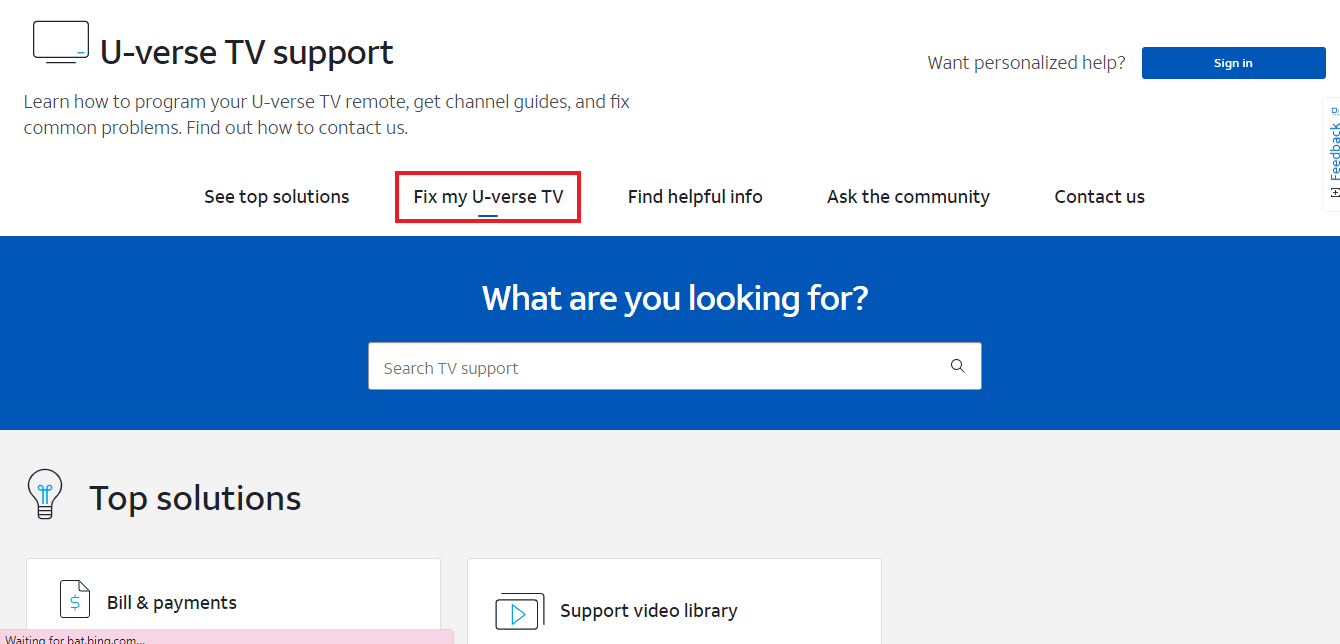1340x644 pixels.
Task: Click the 'Want personalized help?' text
Action: pos(1026,63)
